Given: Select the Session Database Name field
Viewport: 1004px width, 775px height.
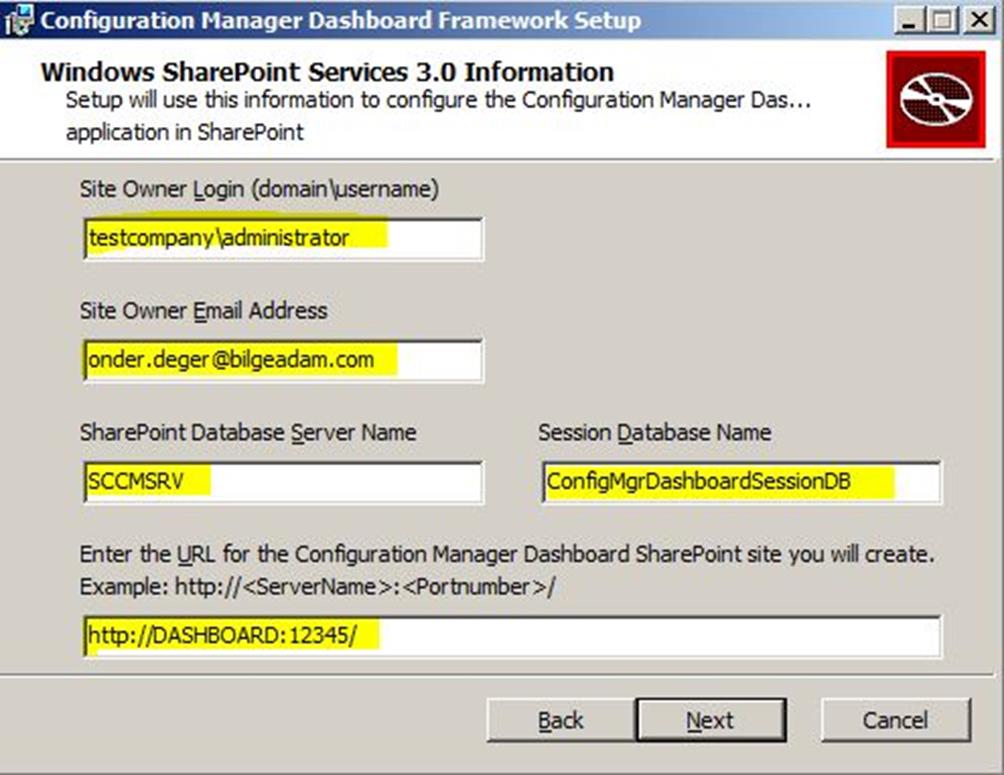Looking at the screenshot, I should [741, 482].
